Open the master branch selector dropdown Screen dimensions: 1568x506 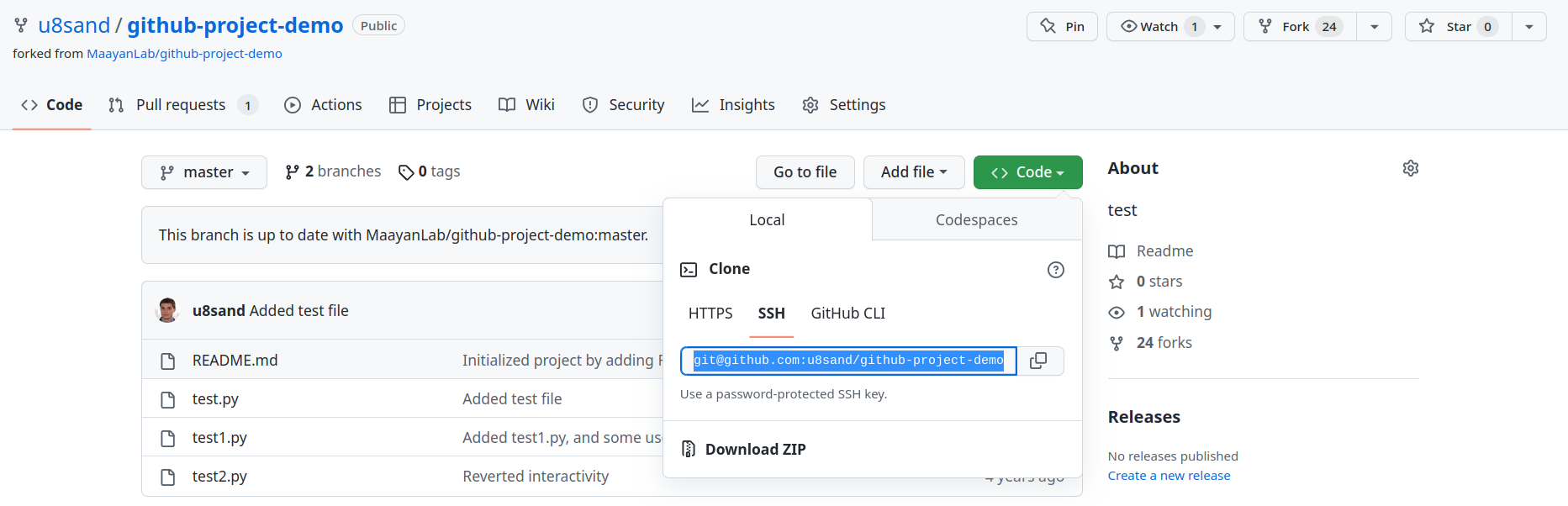204,172
